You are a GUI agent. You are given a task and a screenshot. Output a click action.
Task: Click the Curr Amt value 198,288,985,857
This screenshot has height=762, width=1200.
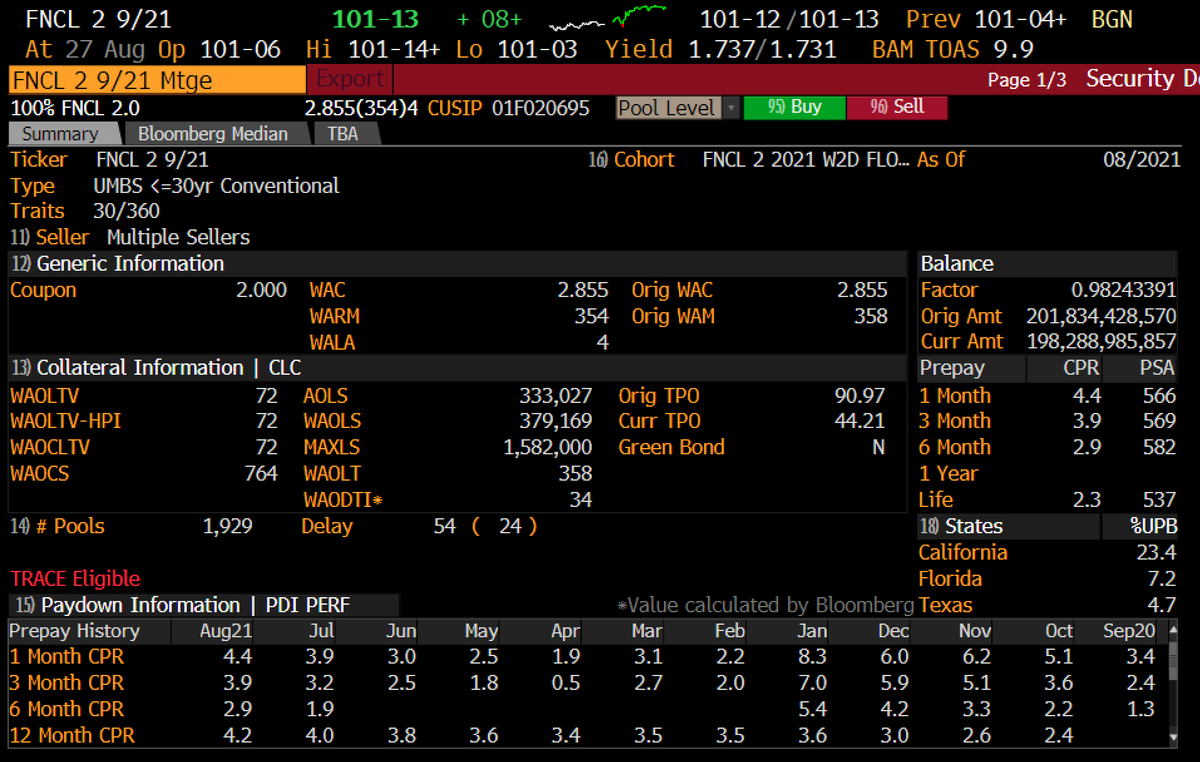[x=1101, y=342]
